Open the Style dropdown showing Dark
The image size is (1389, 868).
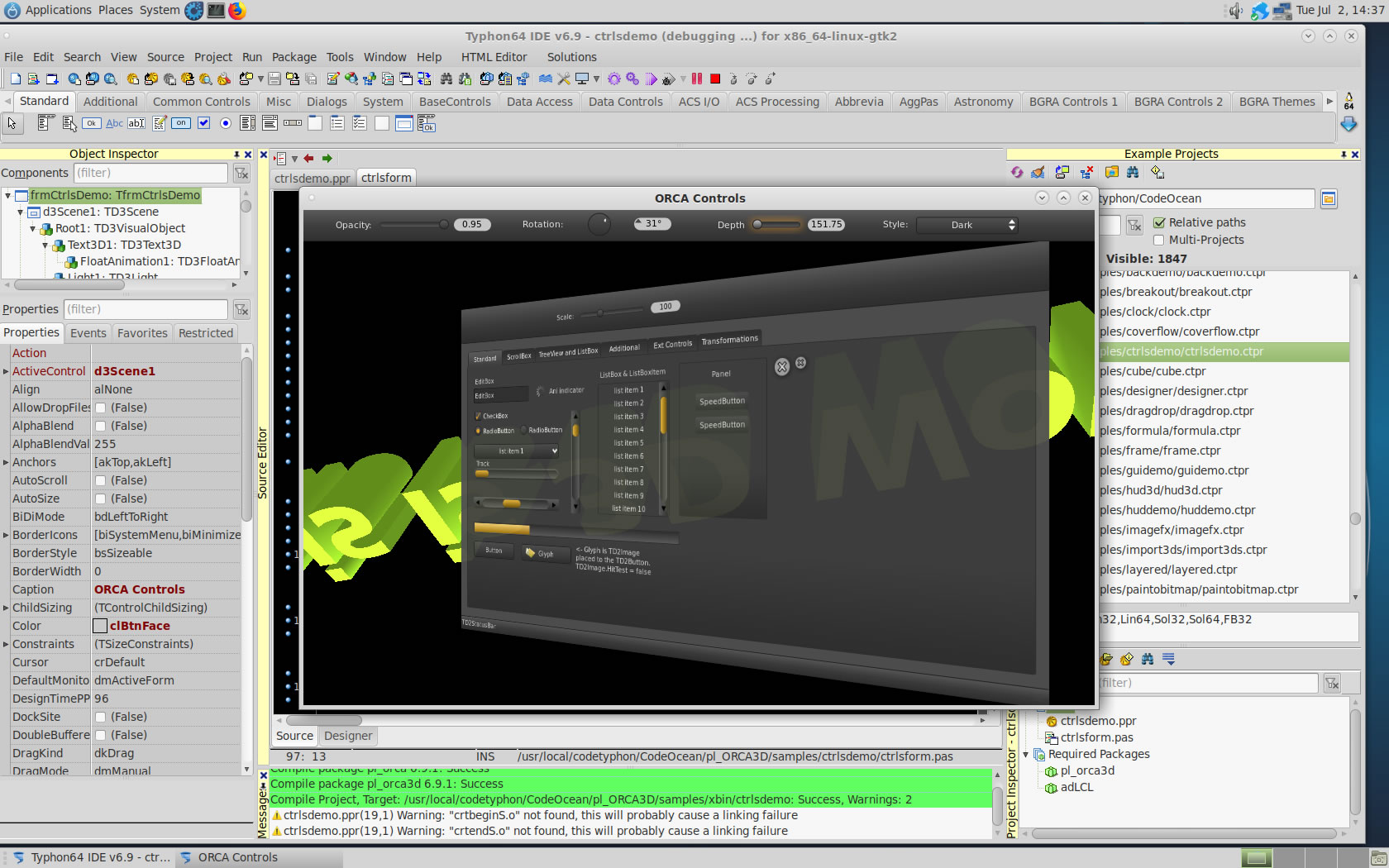tap(967, 225)
